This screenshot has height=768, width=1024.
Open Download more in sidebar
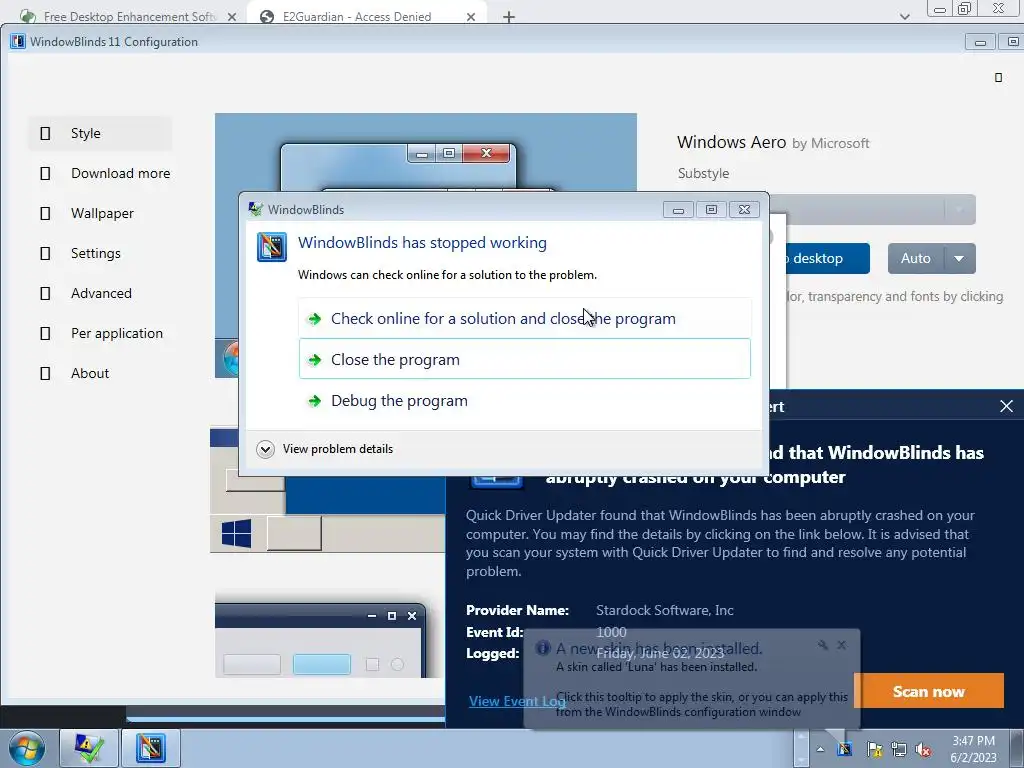click(x=100, y=173)
